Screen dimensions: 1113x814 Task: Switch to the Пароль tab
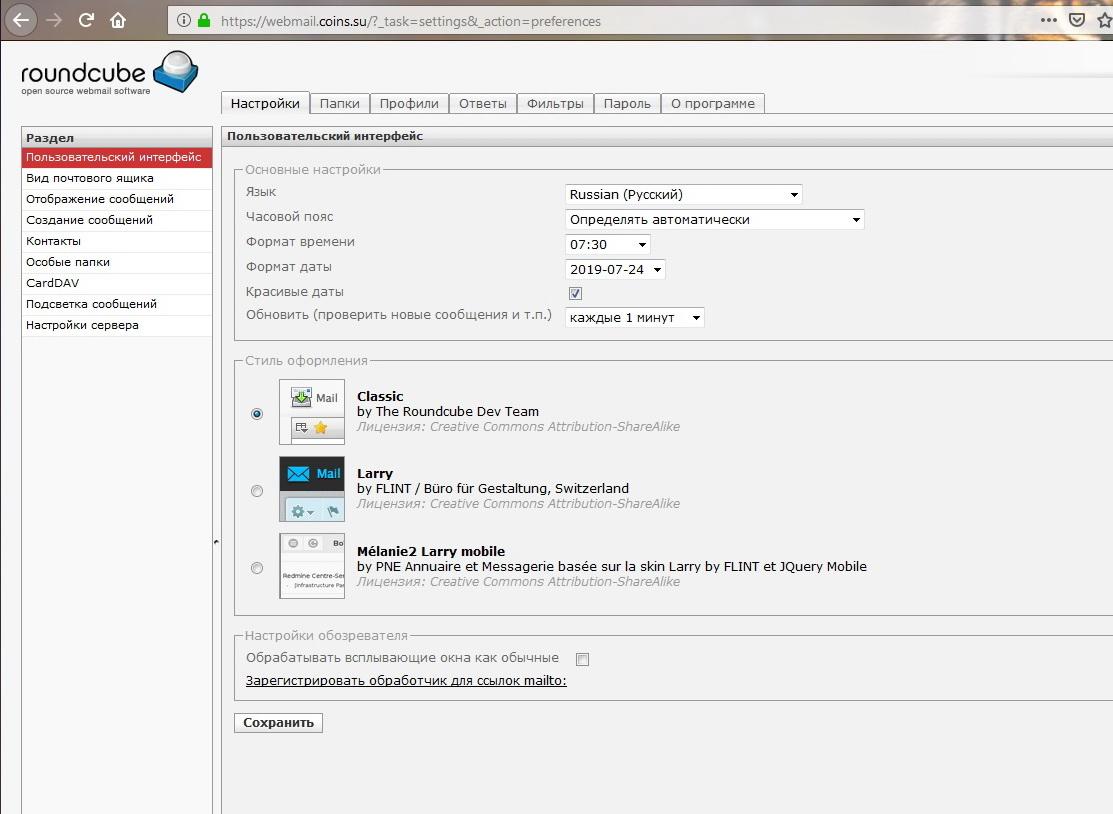pos(627,104)
